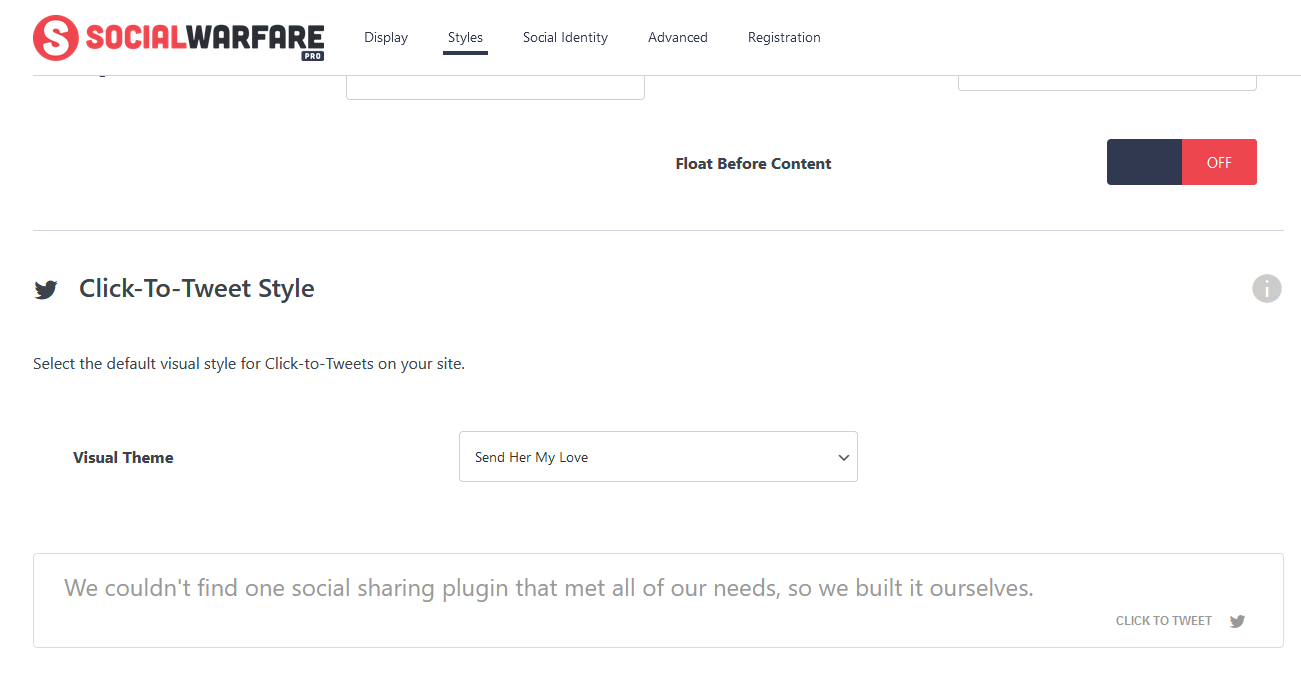Screen dimensions: 1301x682
Task: Click the dark side of the Float toggle
Action: click(1143, 161)
